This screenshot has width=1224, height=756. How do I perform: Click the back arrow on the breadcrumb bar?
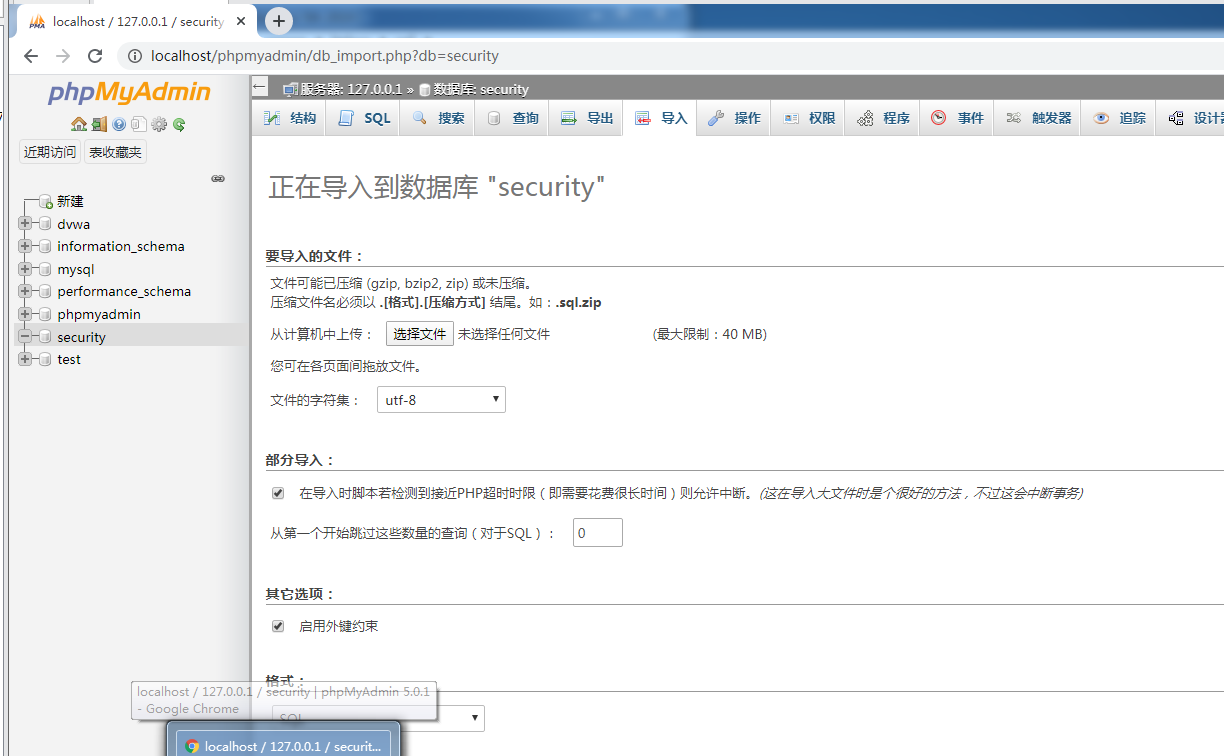(259, 88)
